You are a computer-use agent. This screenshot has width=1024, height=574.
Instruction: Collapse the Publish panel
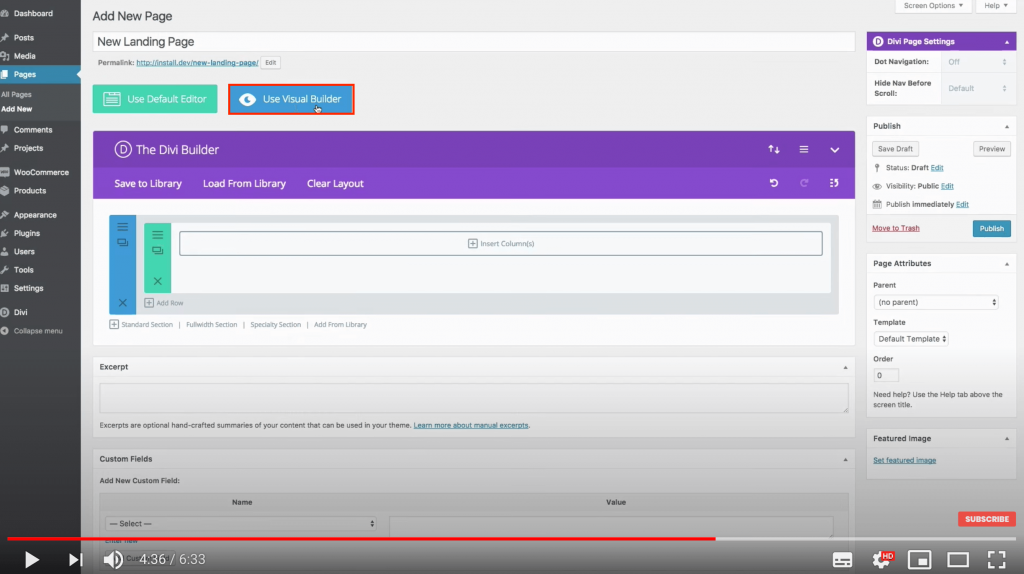[1006, 127]
